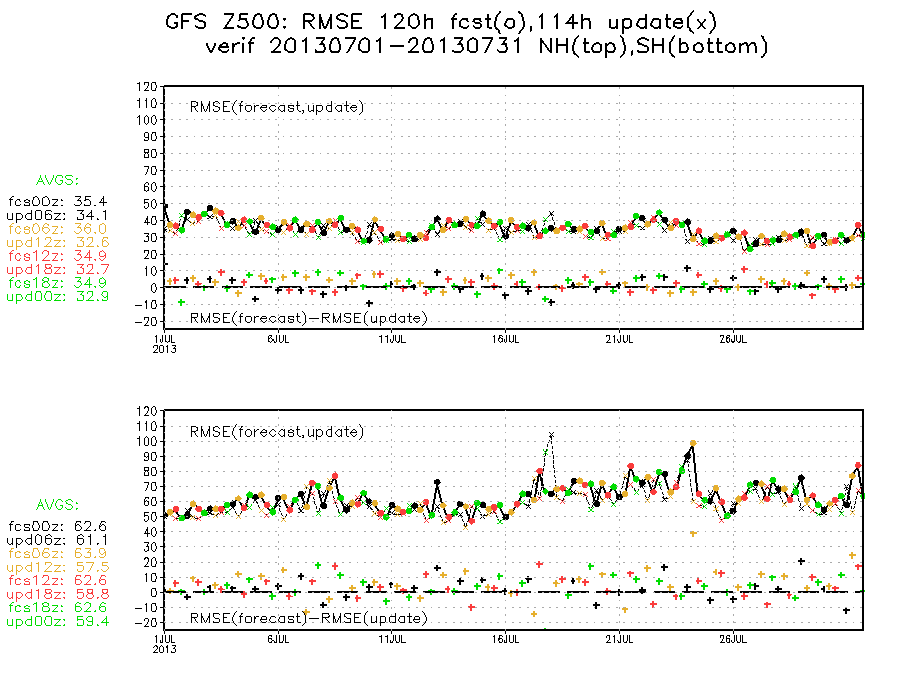This screenshot has height=690, width=905.
Task: Click the '16JUL' tick label under bottom chart
Action: pyautogui.click(x=506, y=639)
